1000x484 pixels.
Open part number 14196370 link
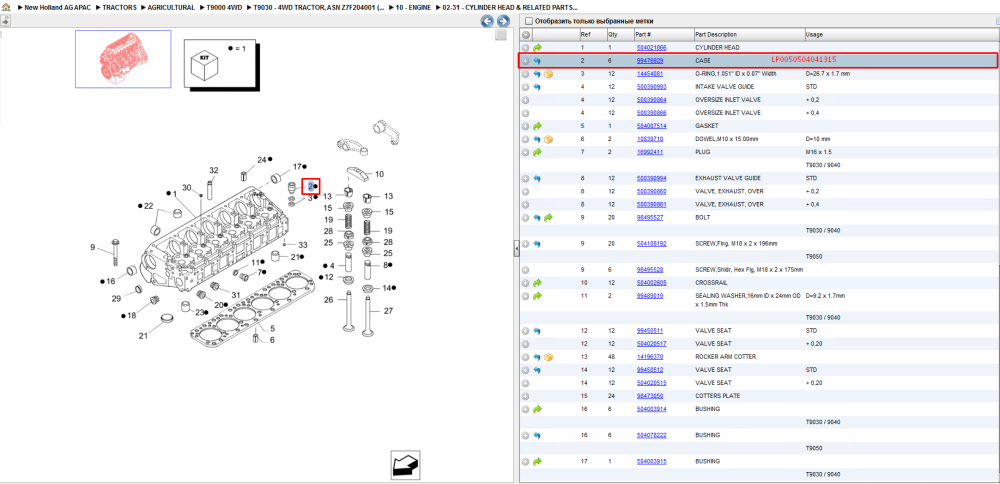click(x=650, y=357)
